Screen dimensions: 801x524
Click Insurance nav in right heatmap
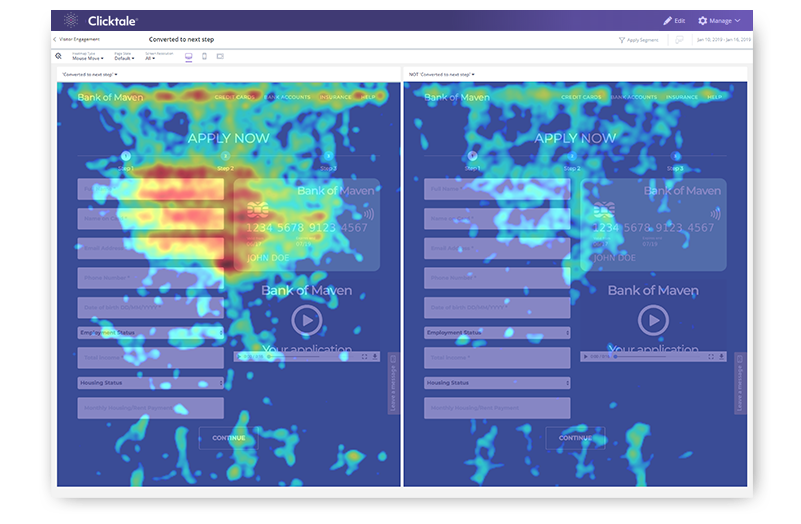click(x=682, y=97)
